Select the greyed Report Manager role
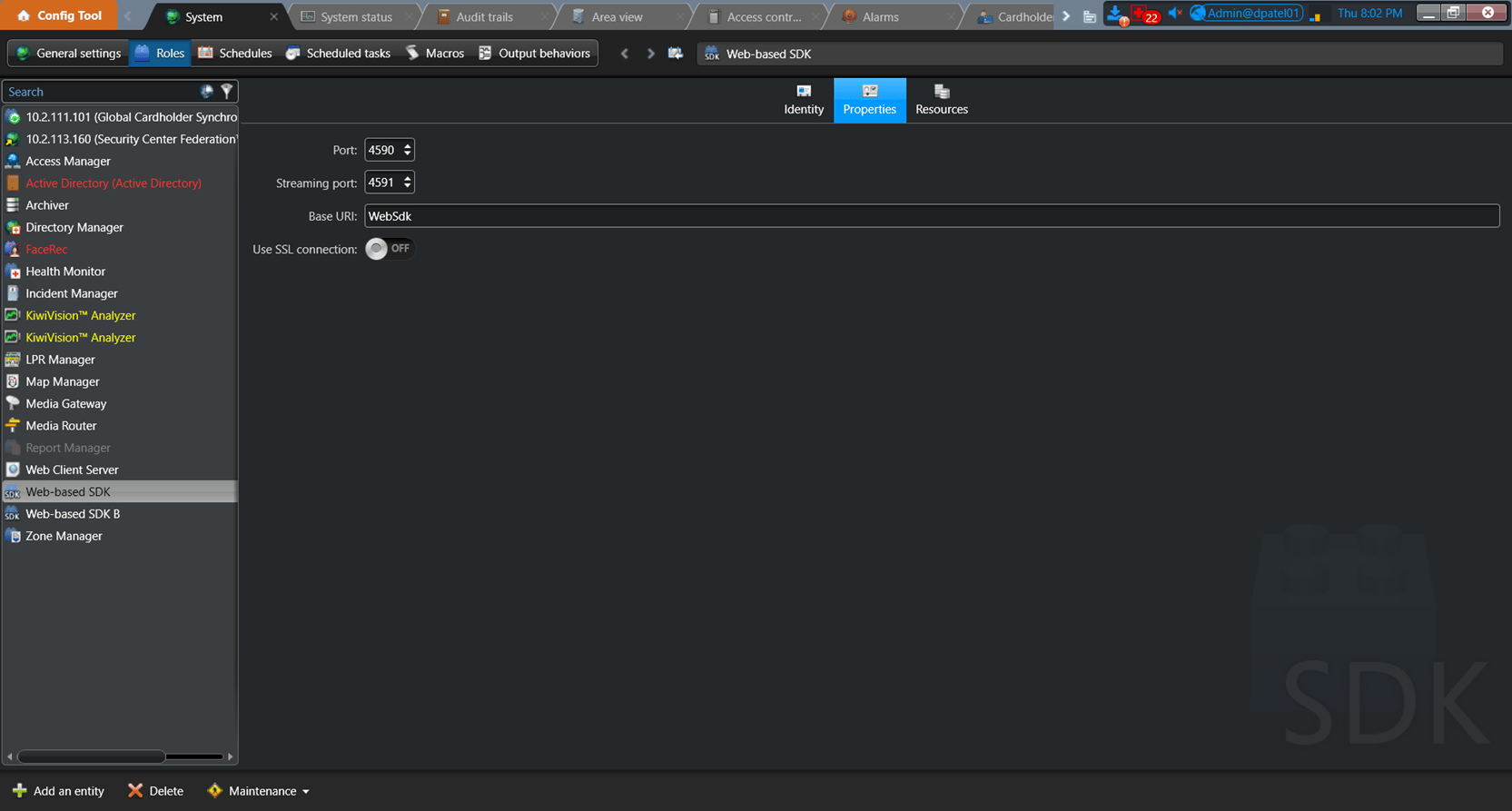Image resolution: width=1512 pixels, height=811 pixels. (120, 448)
